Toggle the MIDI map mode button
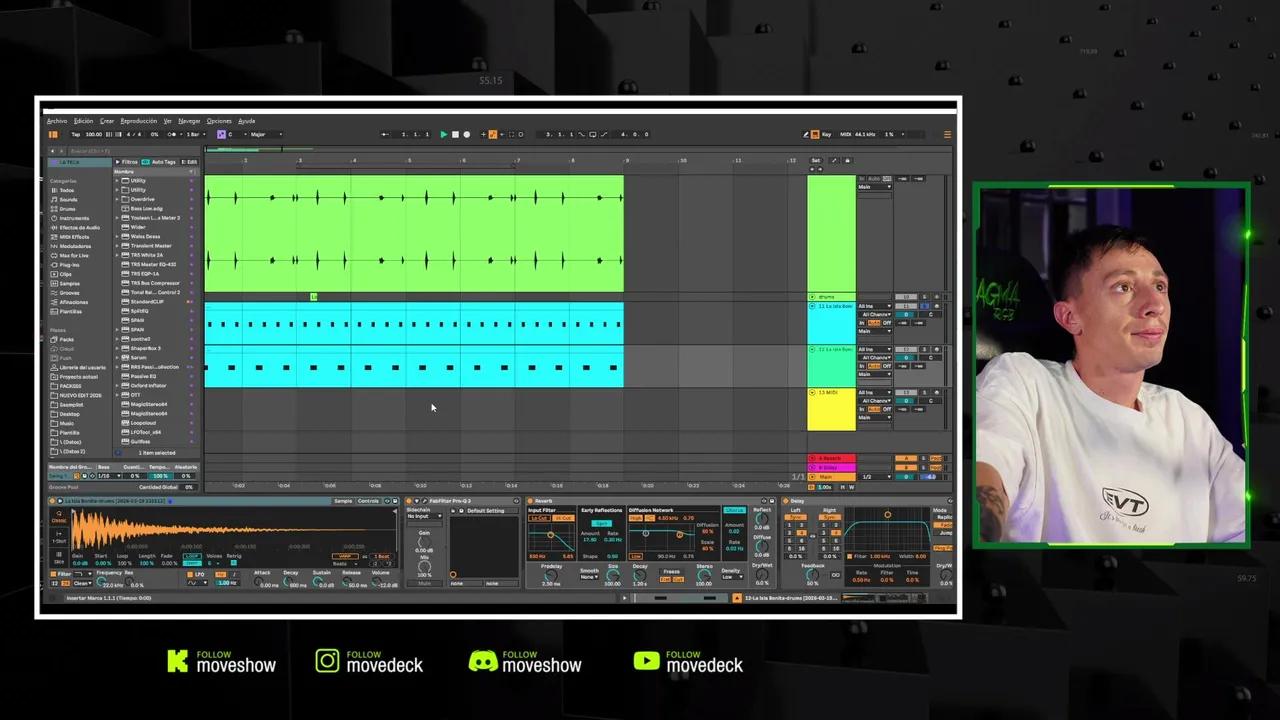This screenshot has width=1280, height=720. [845, 134]
